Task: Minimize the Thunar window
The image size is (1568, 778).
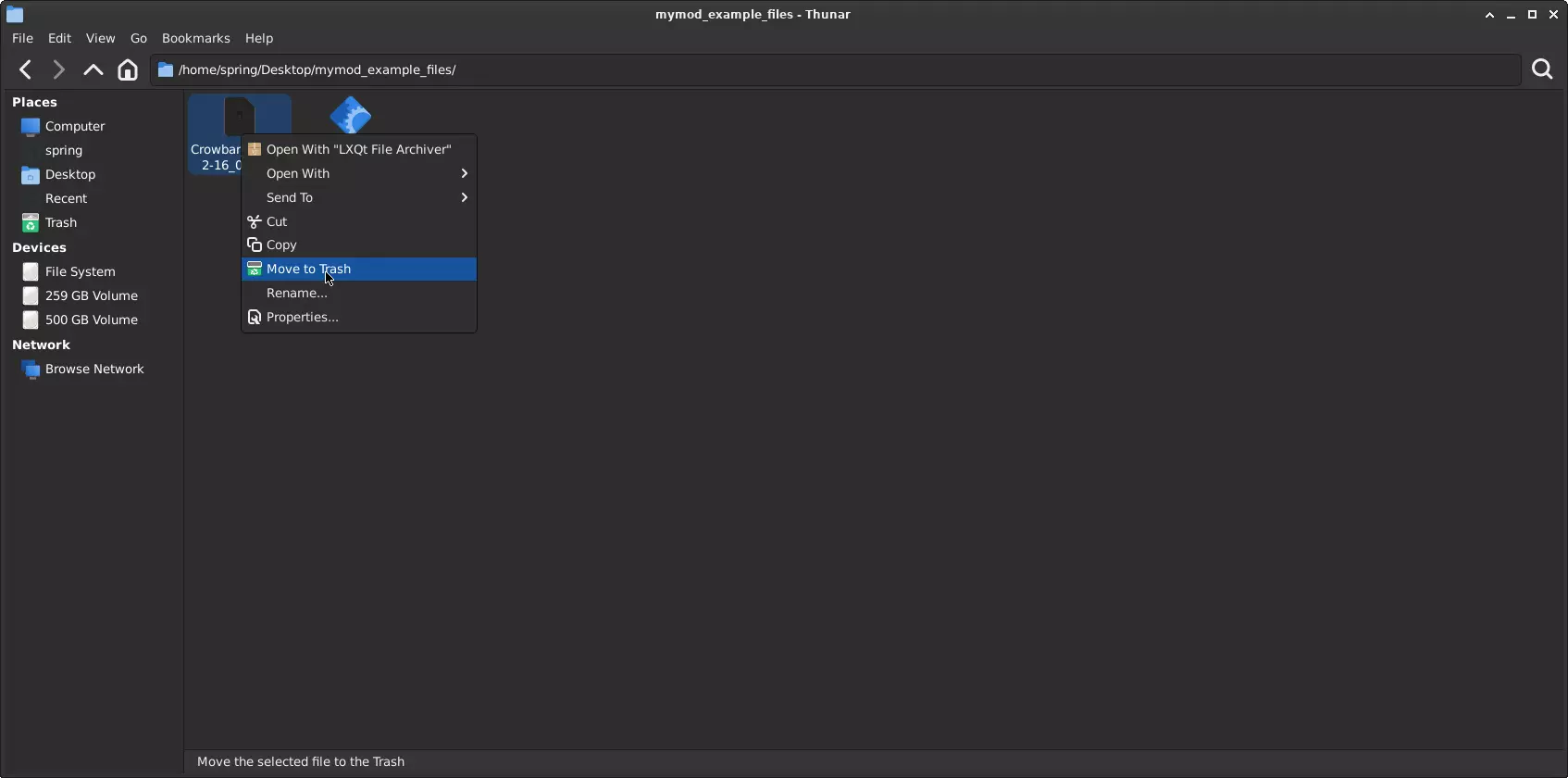Action: 1511,15
